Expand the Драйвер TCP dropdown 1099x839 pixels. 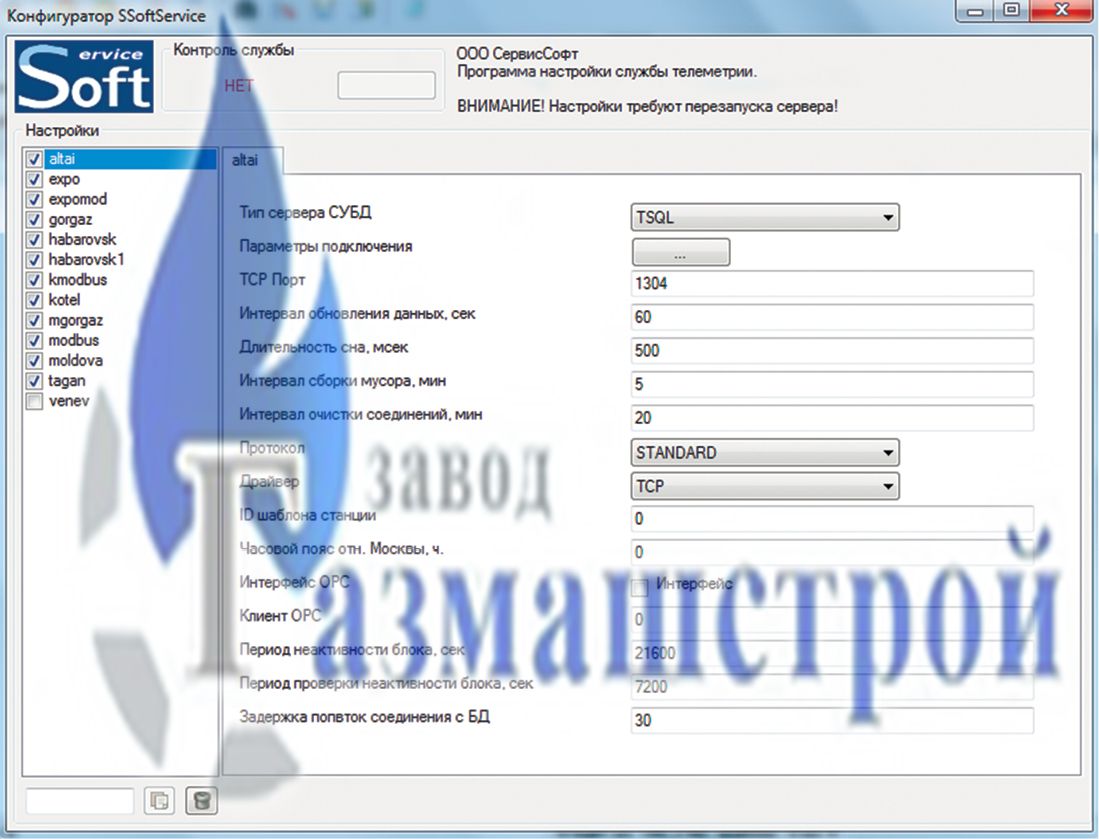765,486
